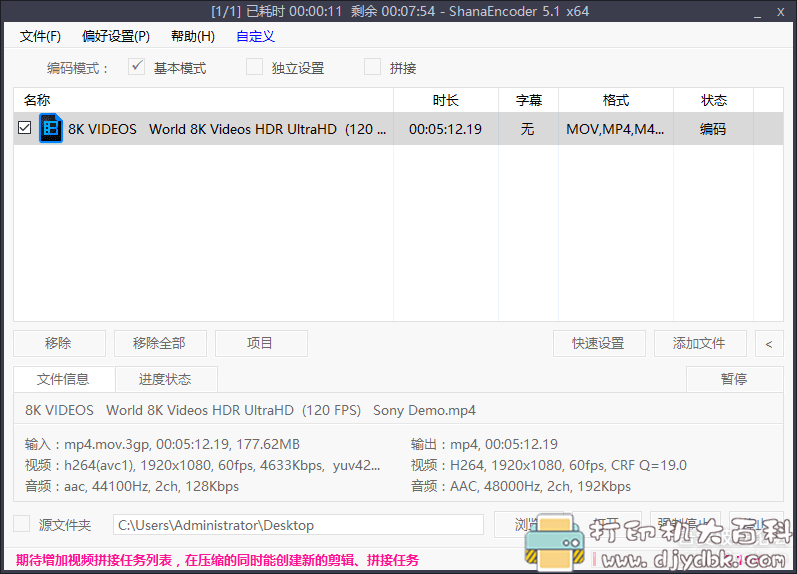The height and width of the screenshot is (574, 797).
Task: Enable the 拼接 checkbox
Action: click(372, 67)
